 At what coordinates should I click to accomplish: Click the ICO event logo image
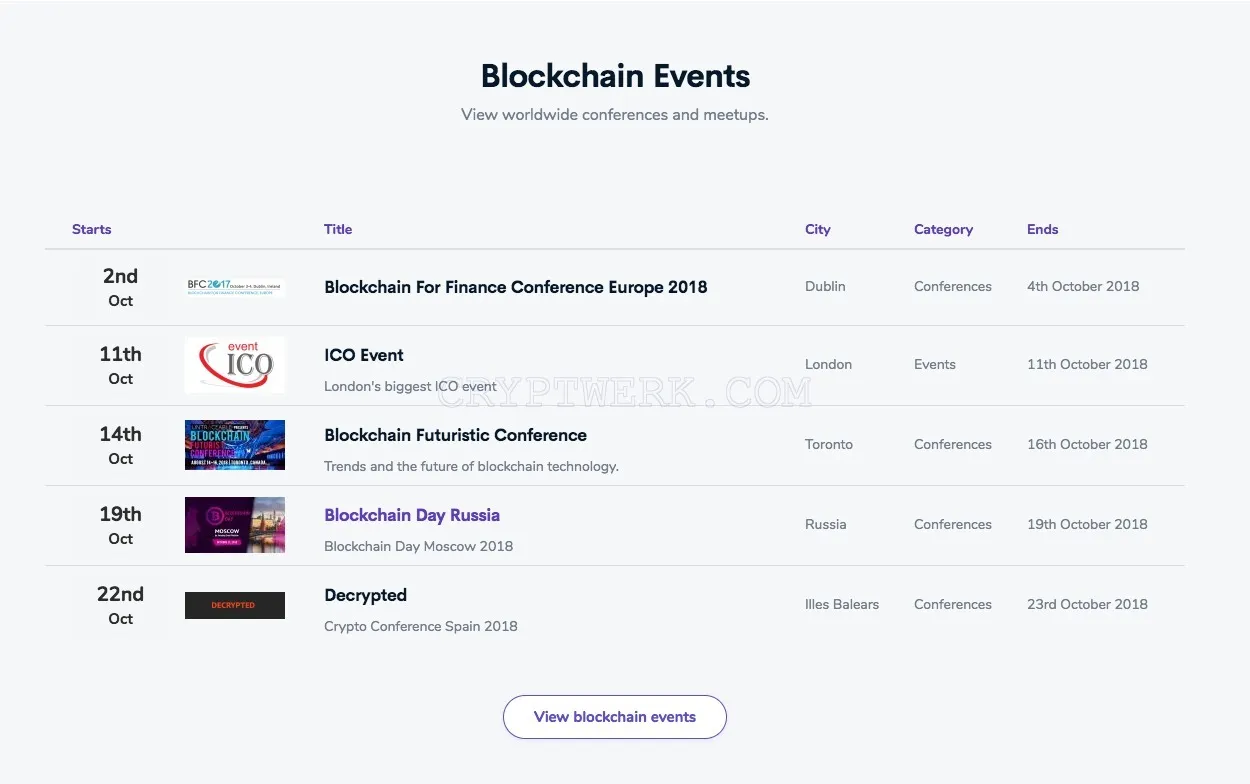coord(235,365)
